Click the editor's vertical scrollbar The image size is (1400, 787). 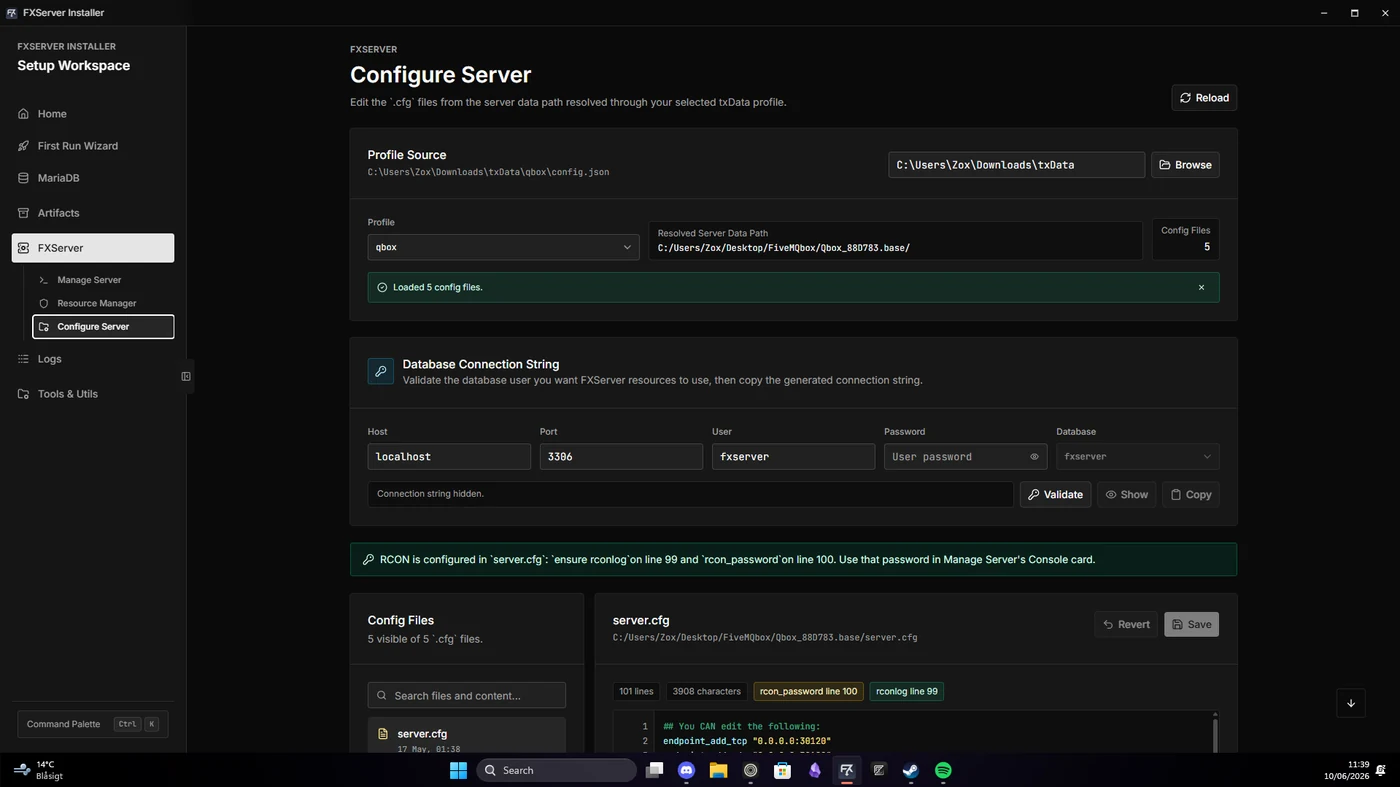[x=1216, y=733]
